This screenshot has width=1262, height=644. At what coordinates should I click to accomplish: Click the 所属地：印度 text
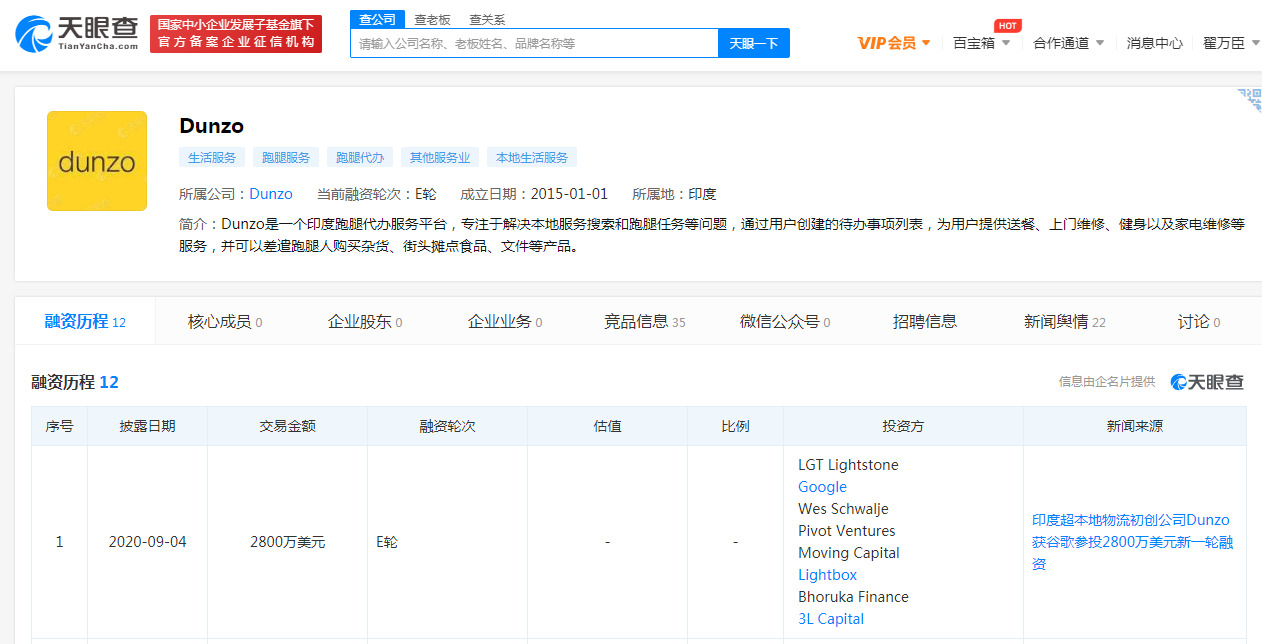(675, 194)
